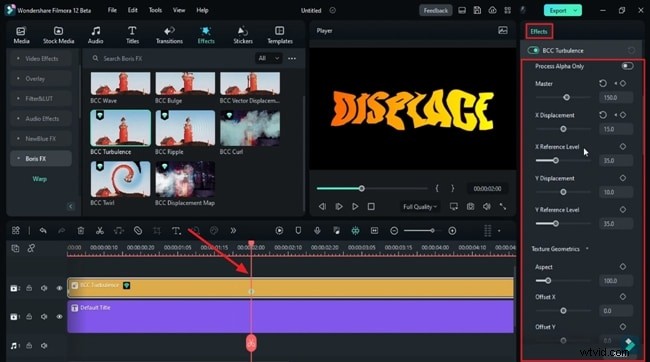Open the Media tab
The height and width of the screenshot is (362, 650).
[x=21, y=35]
